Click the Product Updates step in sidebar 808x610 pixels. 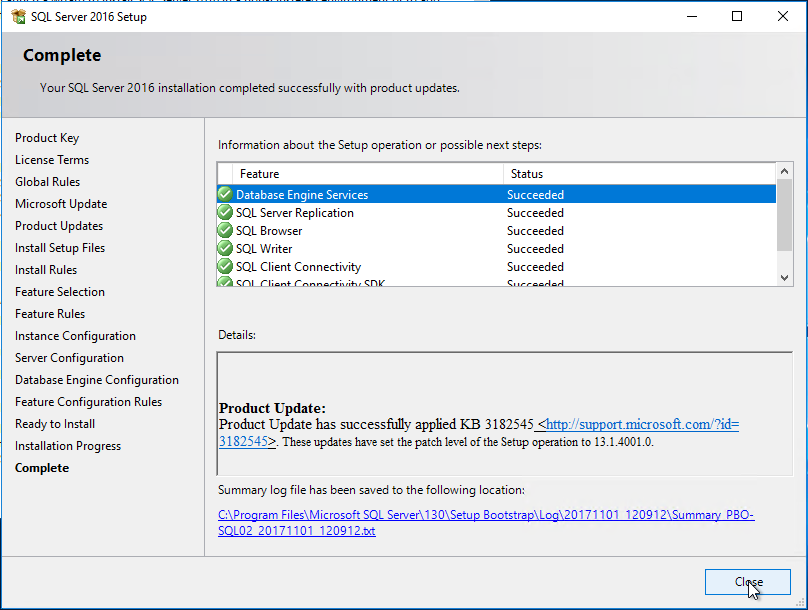click(59, 226)
